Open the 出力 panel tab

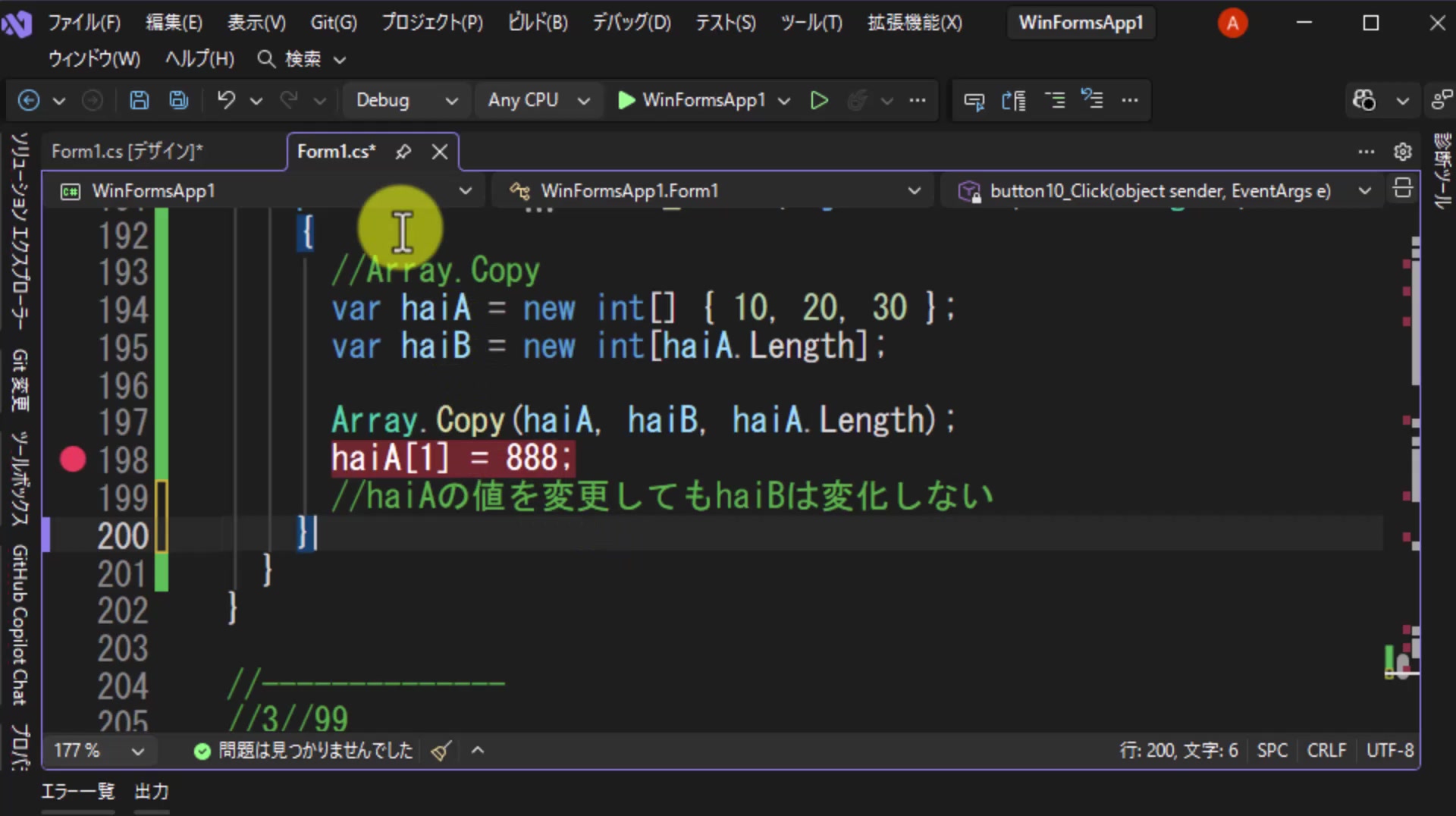point(152,792)
